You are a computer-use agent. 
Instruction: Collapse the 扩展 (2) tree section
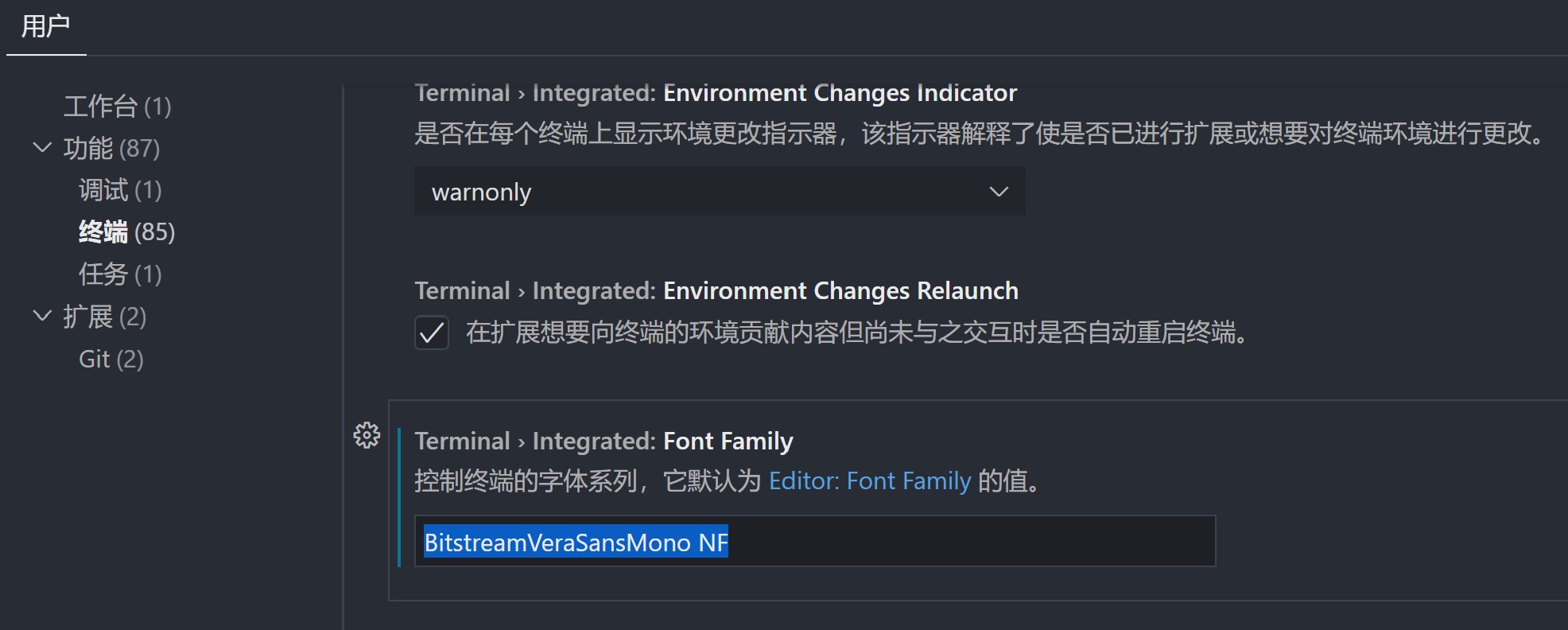tap(42, 317)
